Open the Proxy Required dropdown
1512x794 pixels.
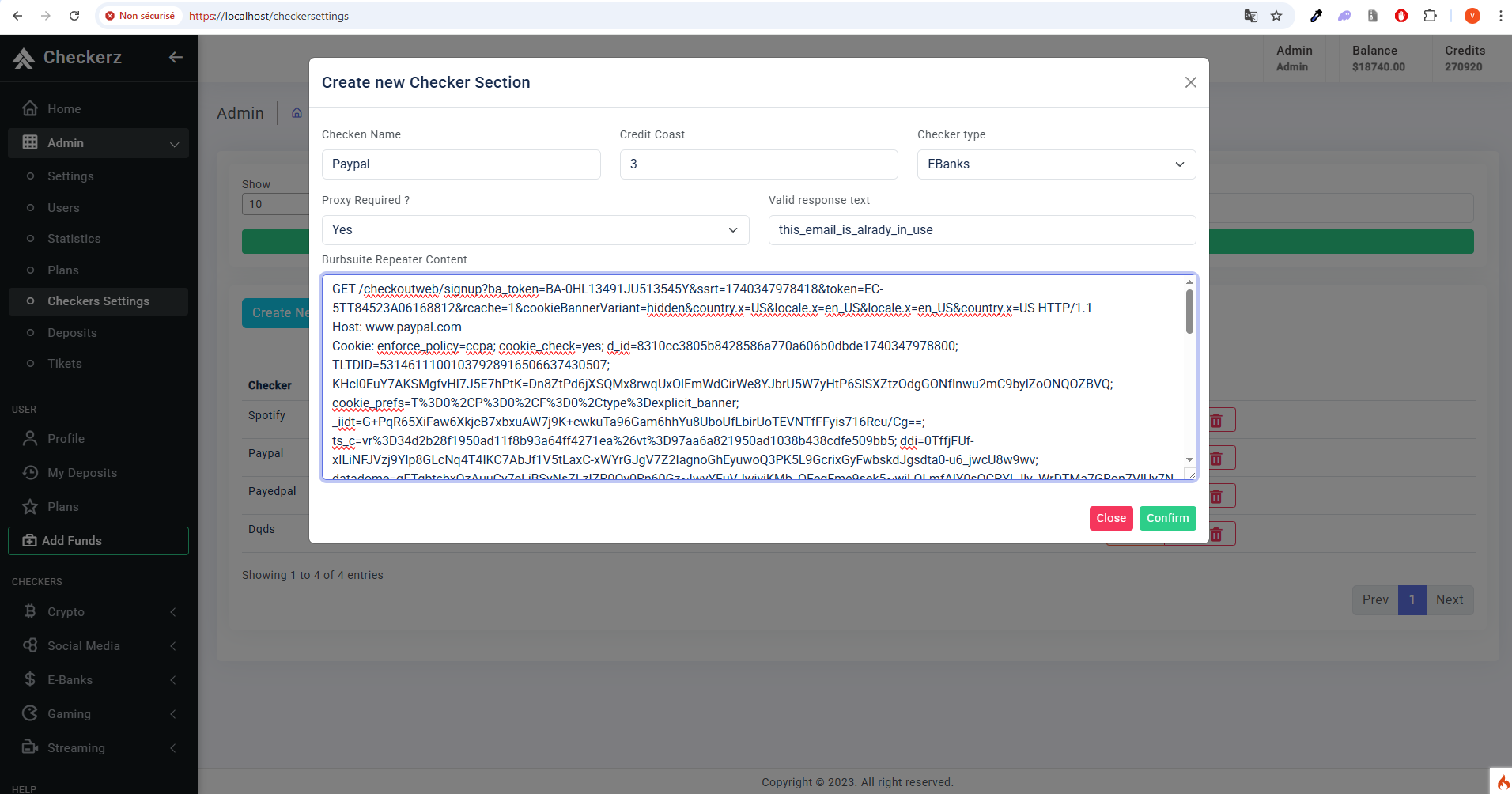(x=535, y=230)
